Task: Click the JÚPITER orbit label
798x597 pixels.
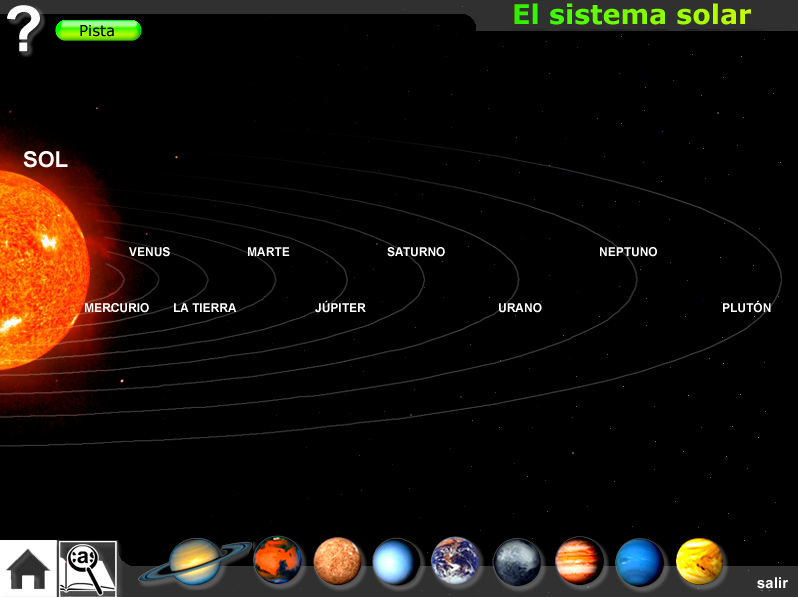Action: tap(340, 307)
